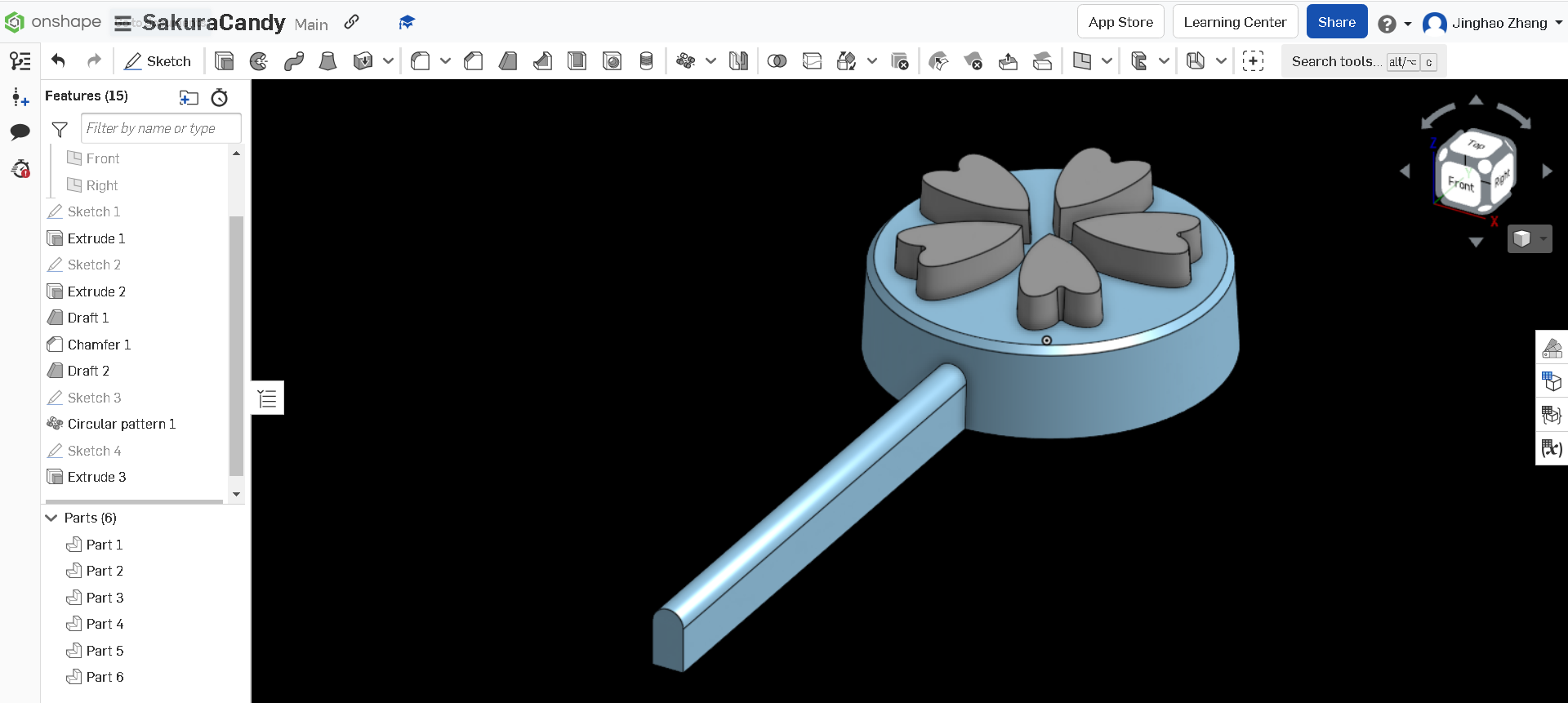Select the Shell tool
This screenshot has width=1568, height=703.
[577, 61]
